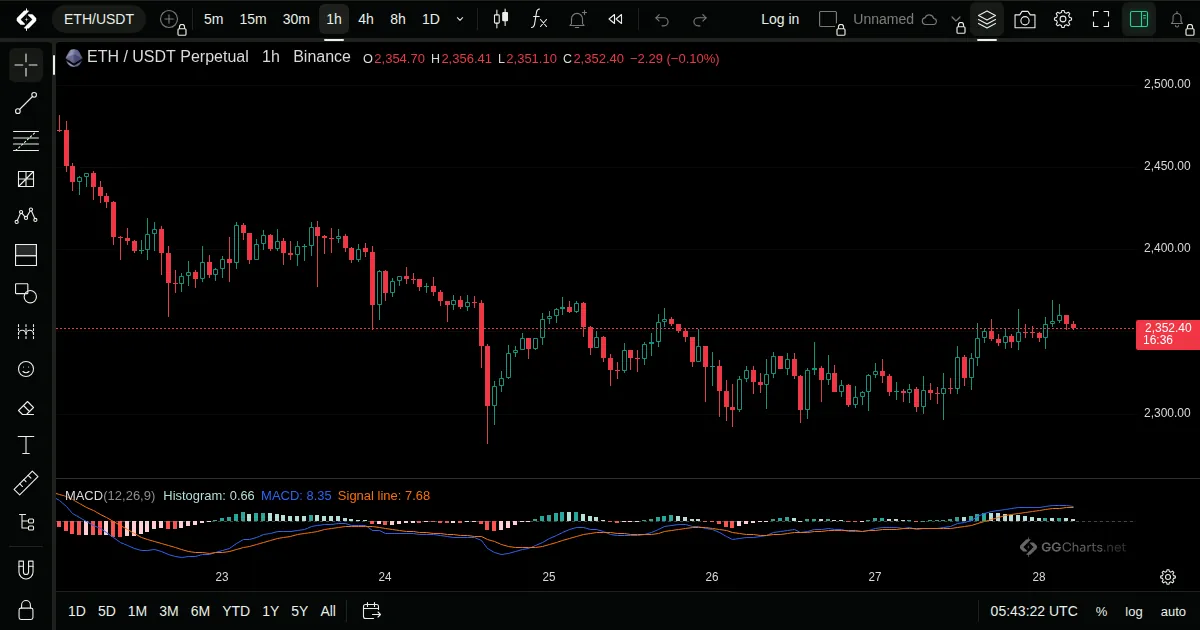
Task: Toggle lock all drawings
Action: pyautogui.click(x=26, y=610)
